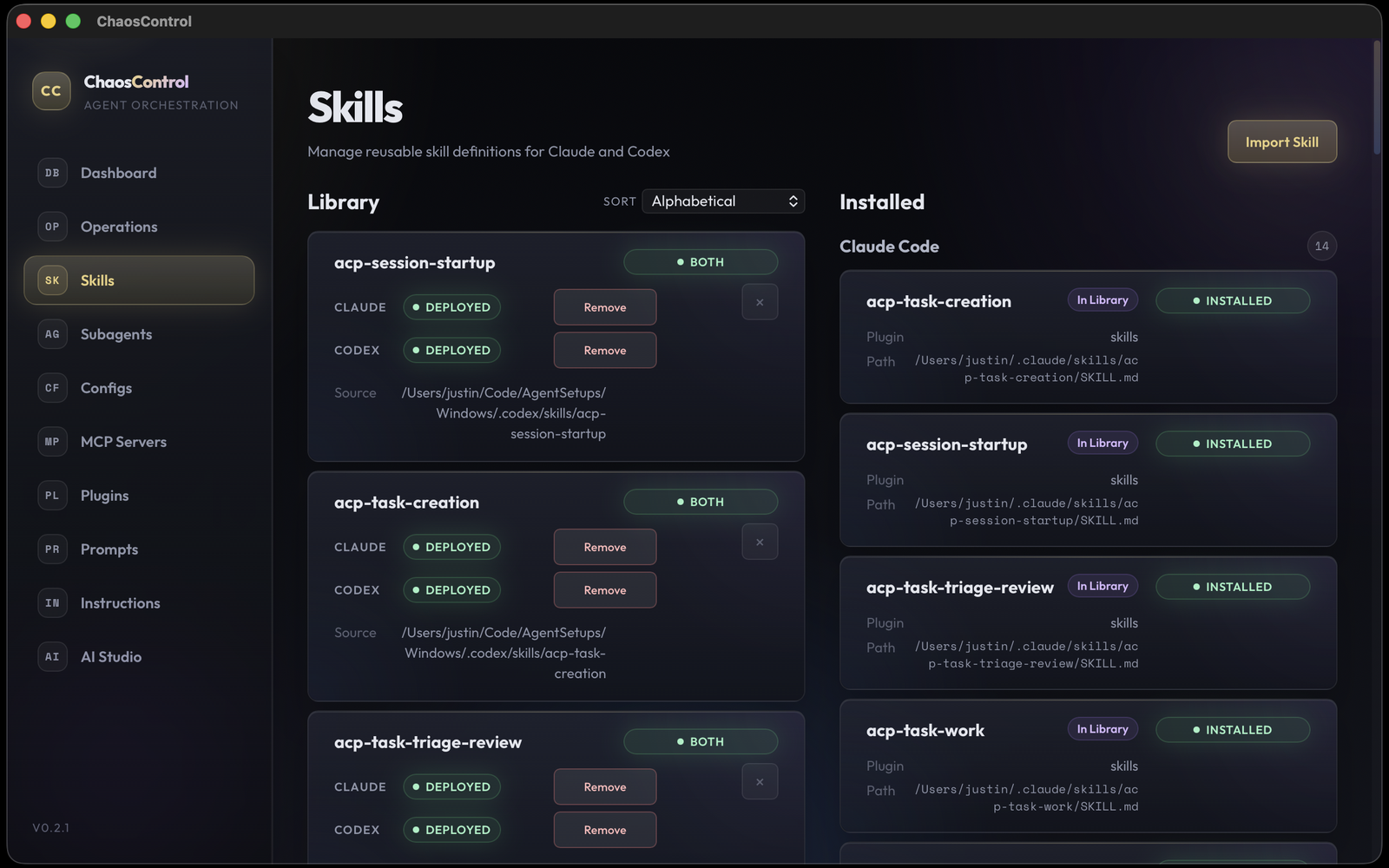
Task: Remove acp-task-triage-review from Codex
Action: [605, 830]
